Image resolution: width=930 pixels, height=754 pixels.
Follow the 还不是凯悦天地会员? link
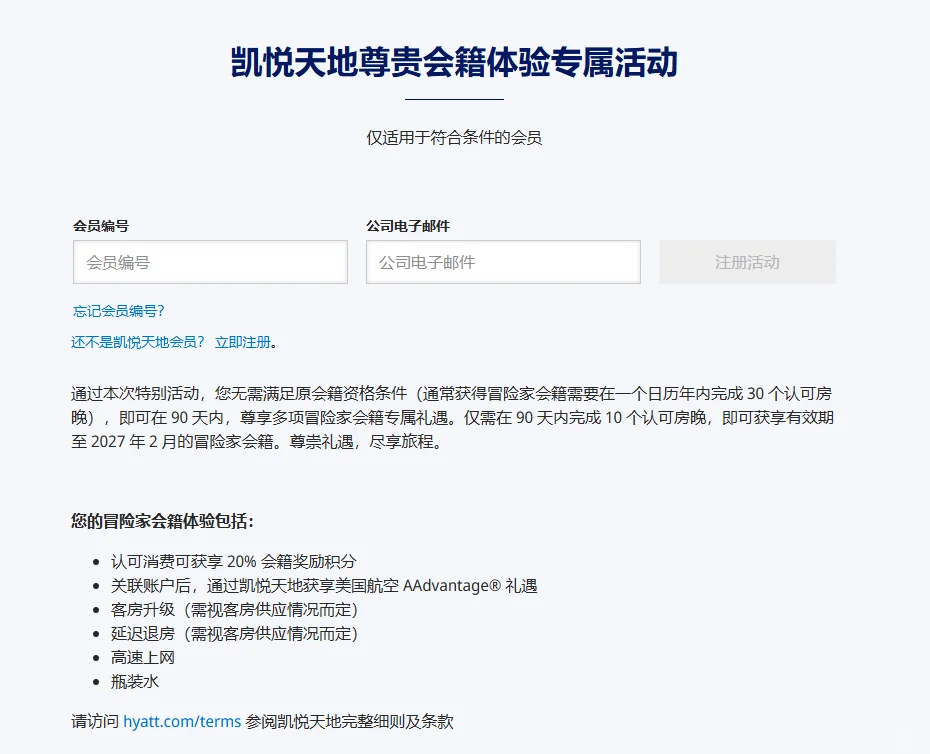click(x=138, y=342)
